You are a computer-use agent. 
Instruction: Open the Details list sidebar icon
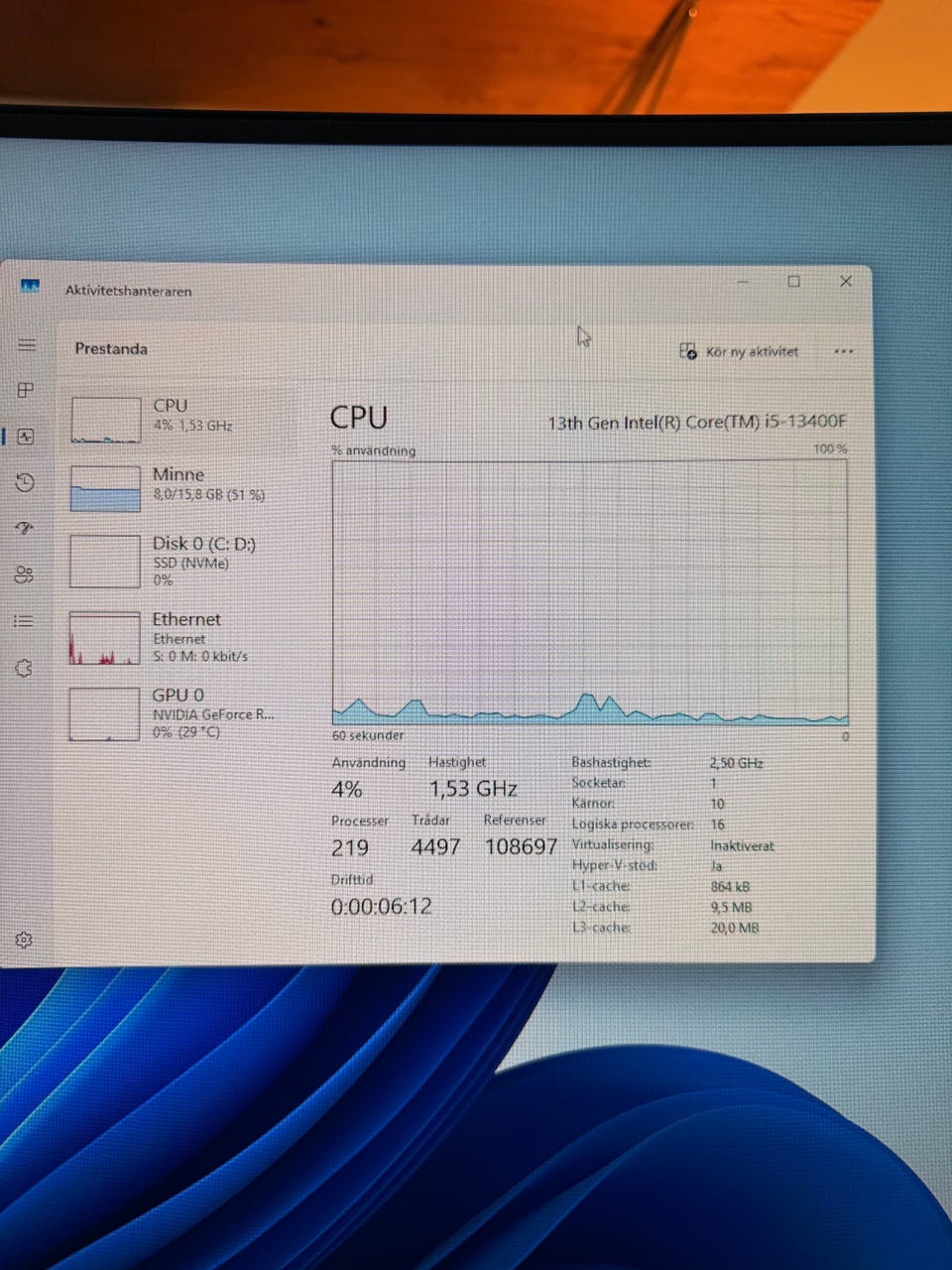click(24, 621)
